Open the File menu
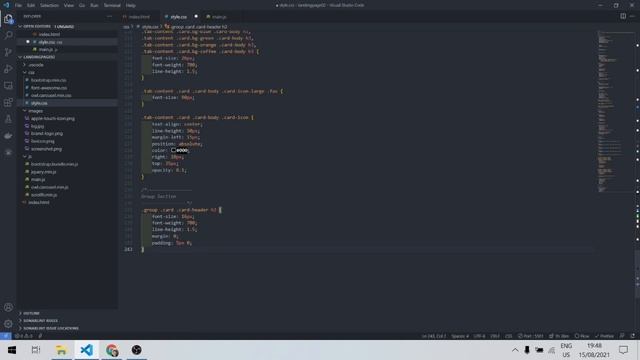 pos(18,5)
